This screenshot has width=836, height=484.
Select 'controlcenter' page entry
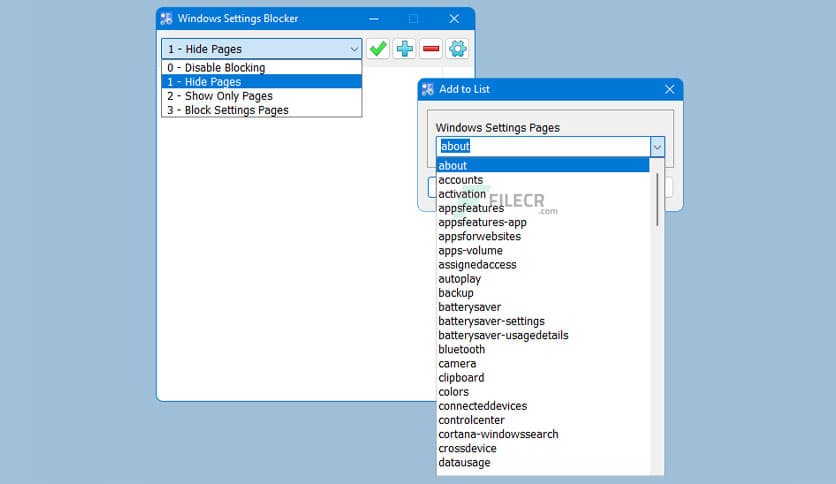click(543, 420)
